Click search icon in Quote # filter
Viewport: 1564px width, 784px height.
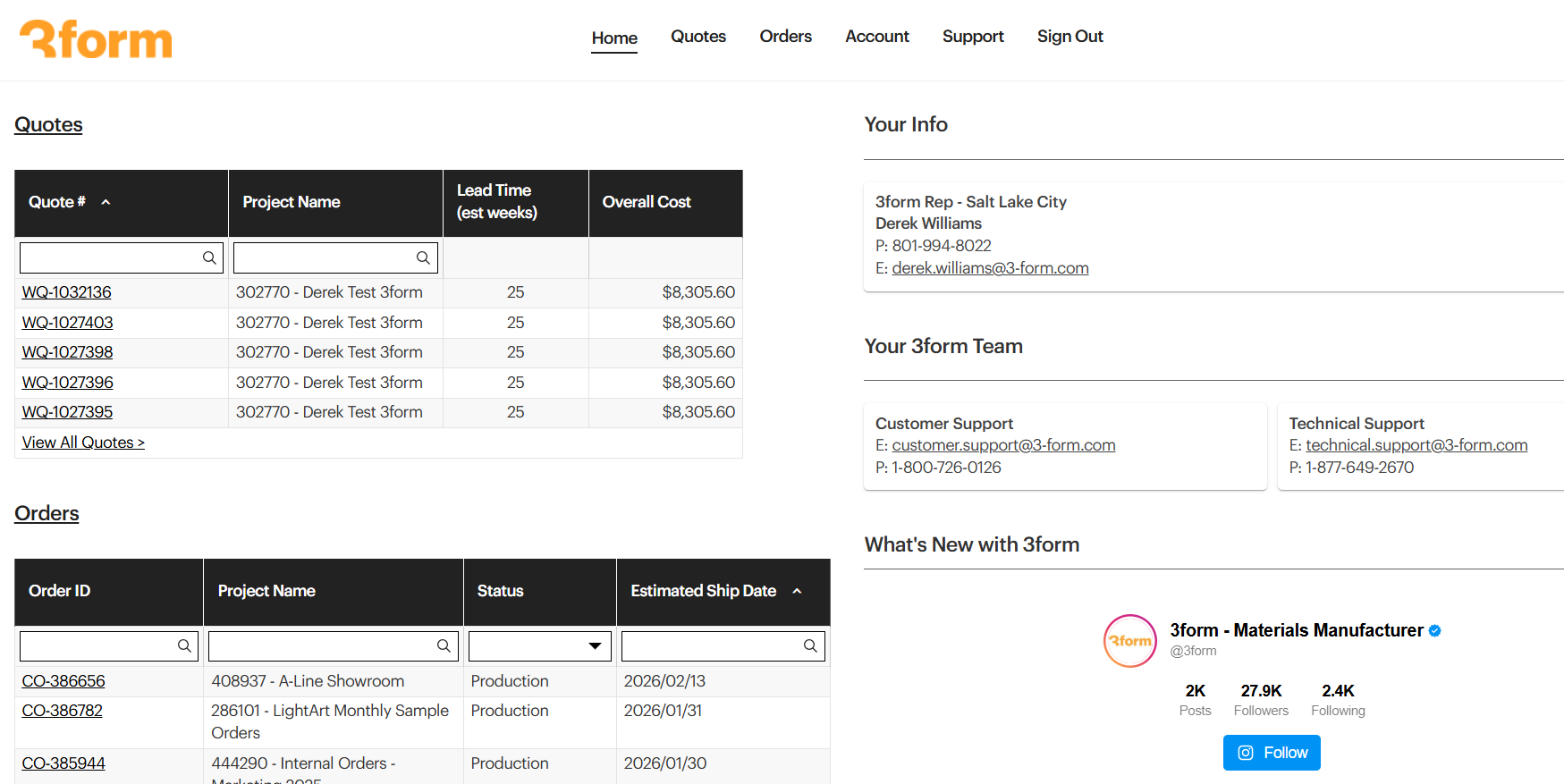tap(209, 258)
